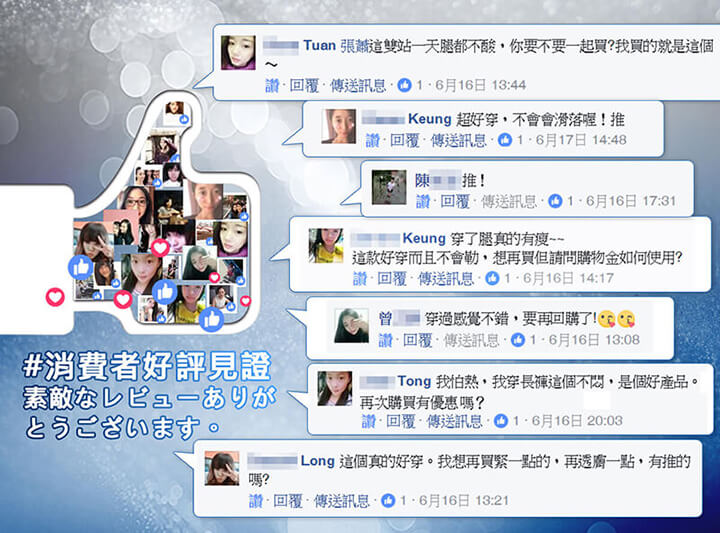Click like icon beside 6月16日 20:03
720x533 pixels.
501,421
